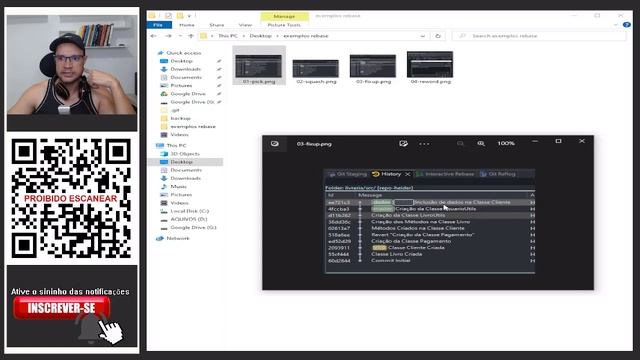Open Local Disk (C:)
The height and width of the screenshot is (360, 640).
click(189, 211)
